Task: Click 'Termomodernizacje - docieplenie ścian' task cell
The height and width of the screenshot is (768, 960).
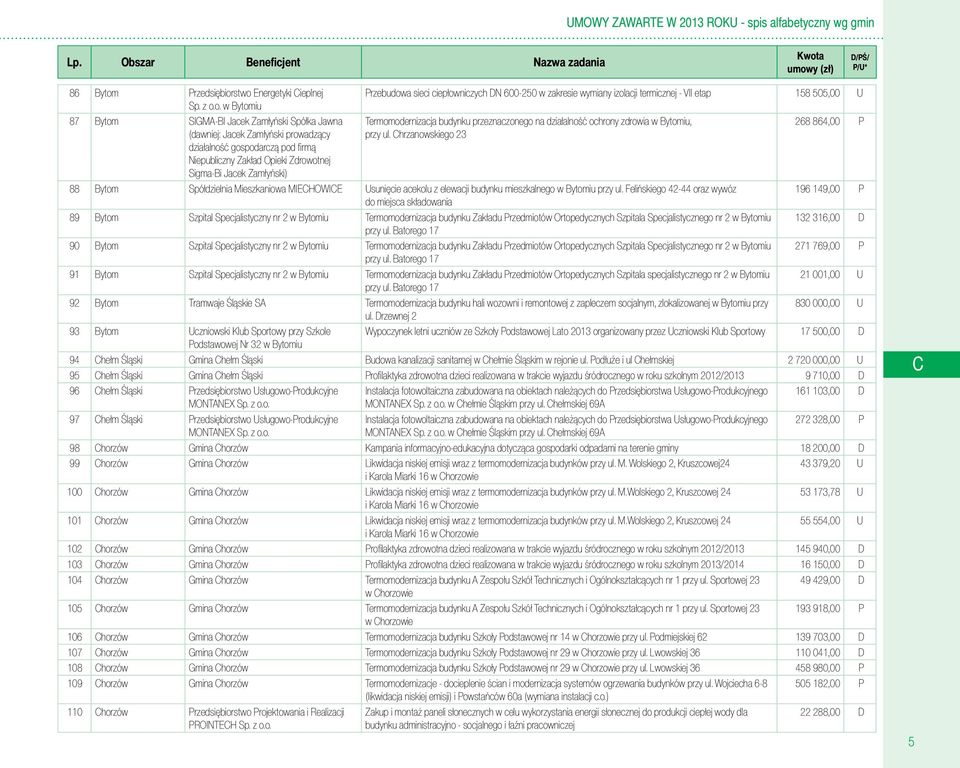Action: (x=569, y=690)
